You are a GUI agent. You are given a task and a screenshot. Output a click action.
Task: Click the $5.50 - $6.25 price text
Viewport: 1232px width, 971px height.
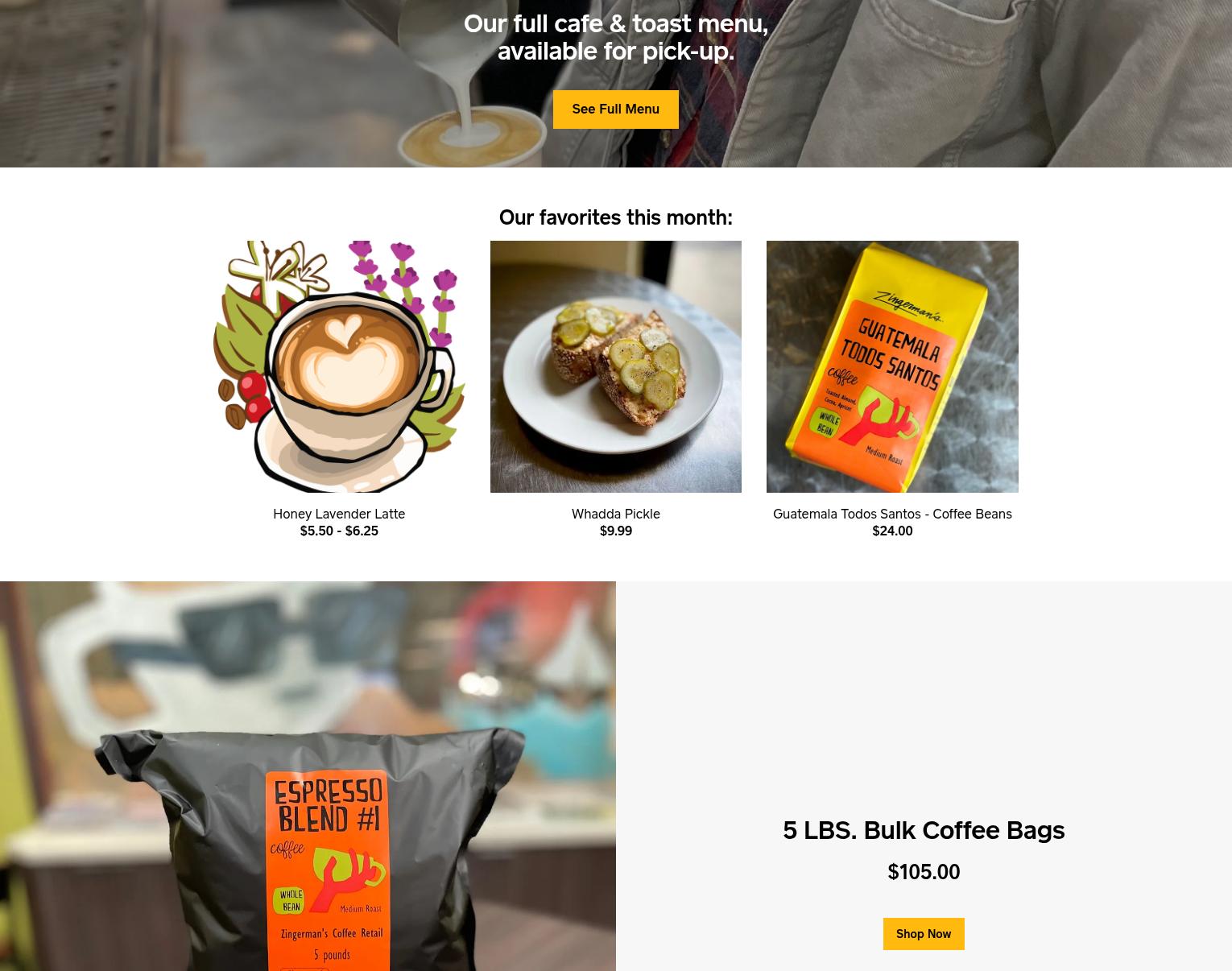pos(339,531)
